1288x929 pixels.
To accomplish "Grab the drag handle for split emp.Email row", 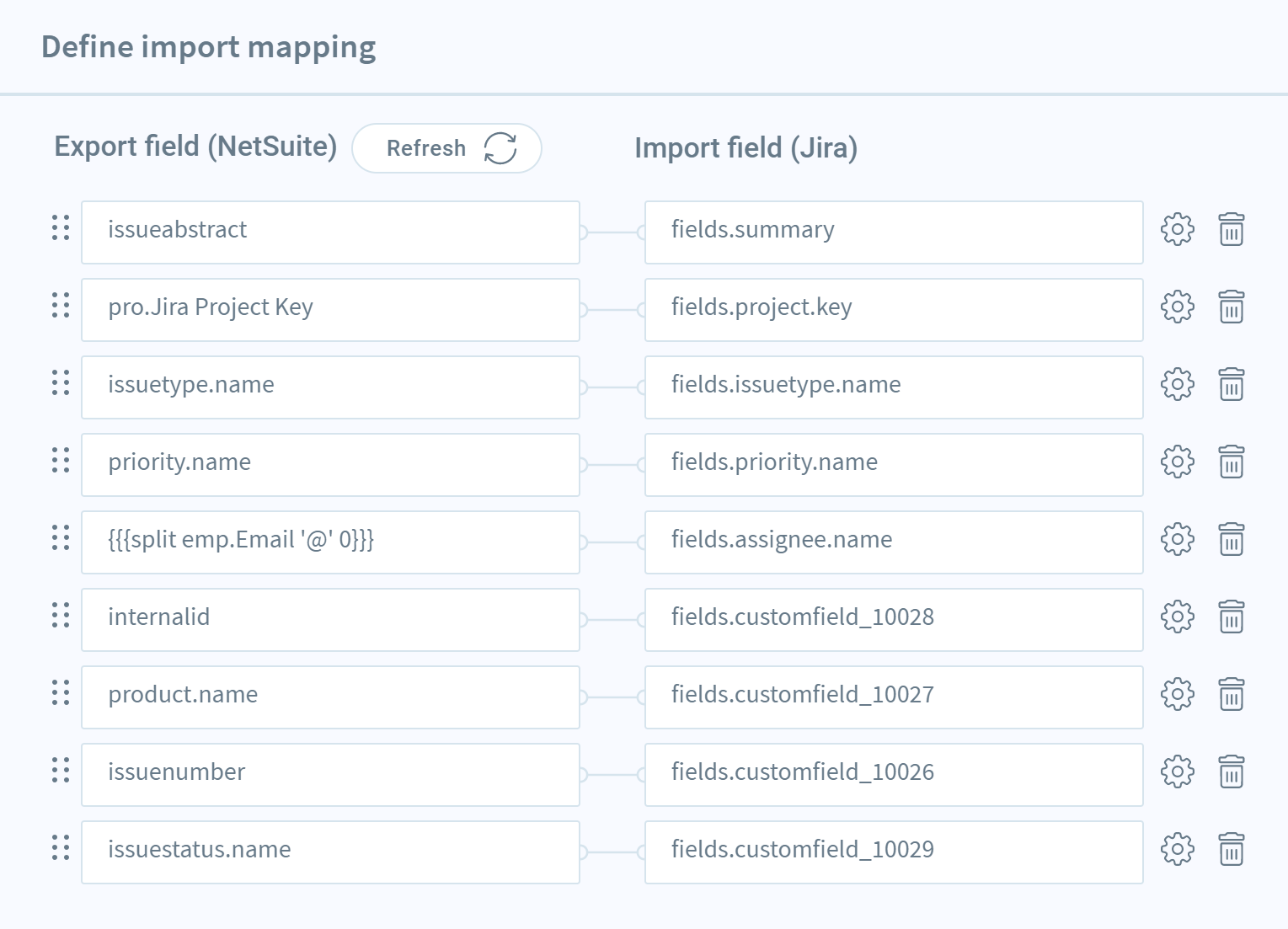I will coord(61,537).
